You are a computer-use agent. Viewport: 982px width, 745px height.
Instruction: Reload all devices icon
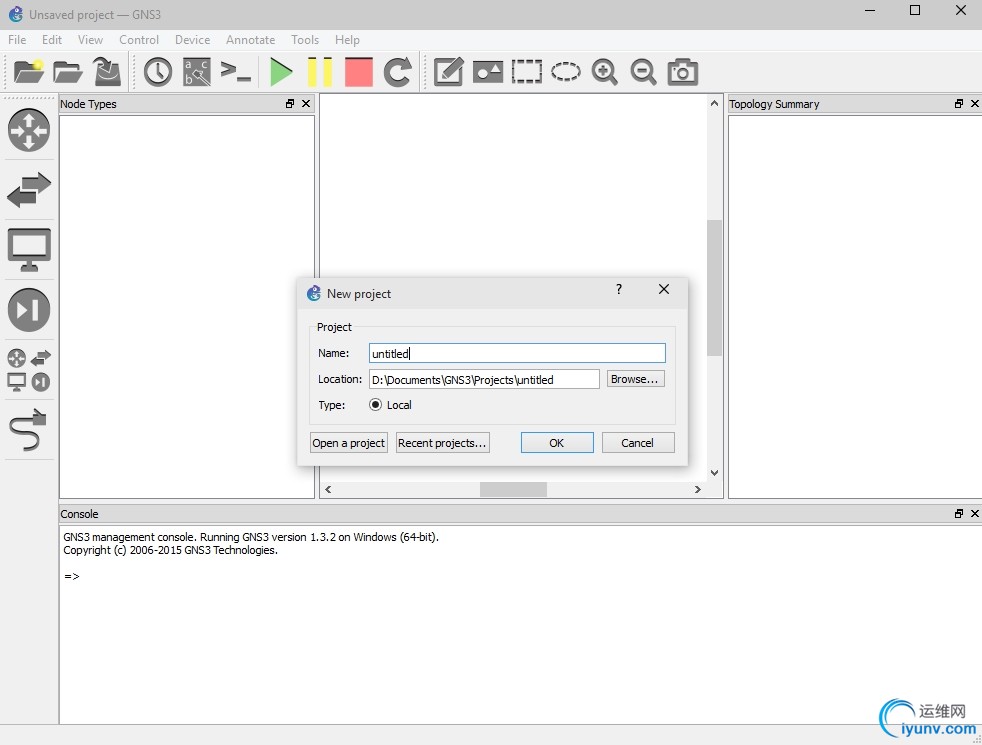click(x=398, y=71)
